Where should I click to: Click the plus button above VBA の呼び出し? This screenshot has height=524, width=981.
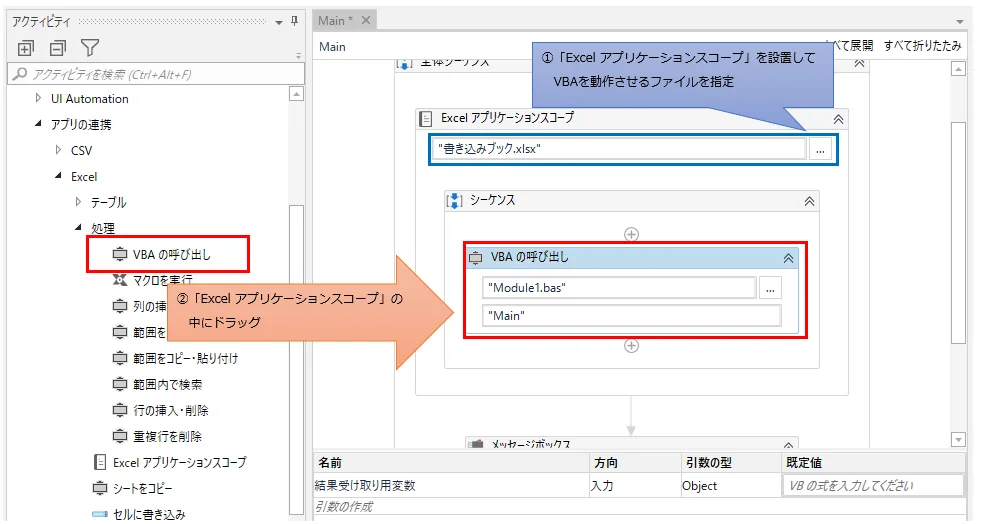click(631, 234)
